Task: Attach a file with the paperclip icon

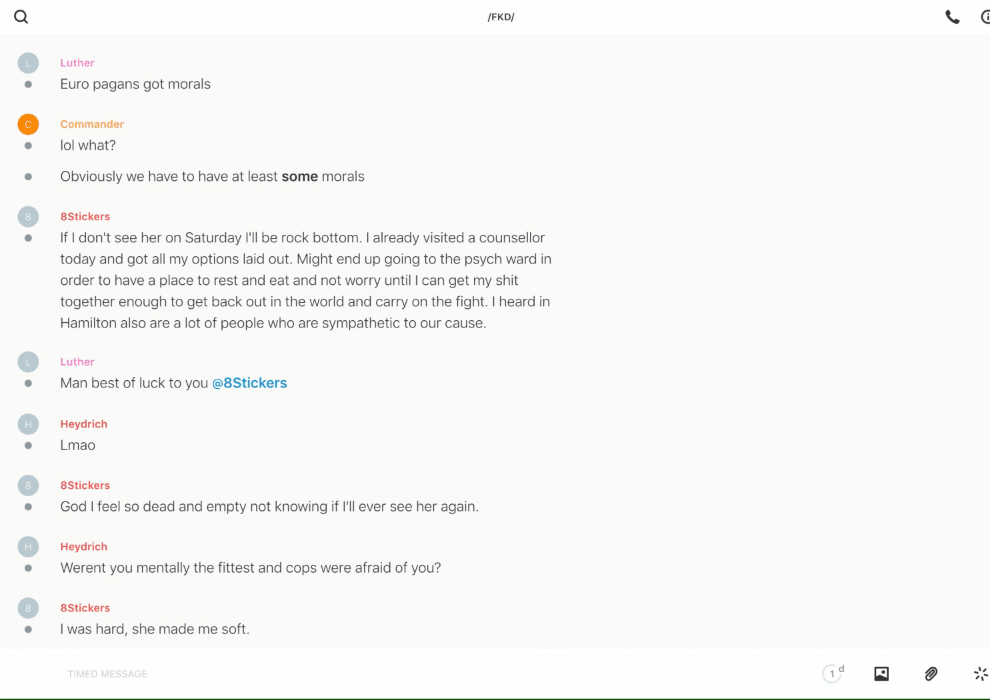Action: coord(931,674)
